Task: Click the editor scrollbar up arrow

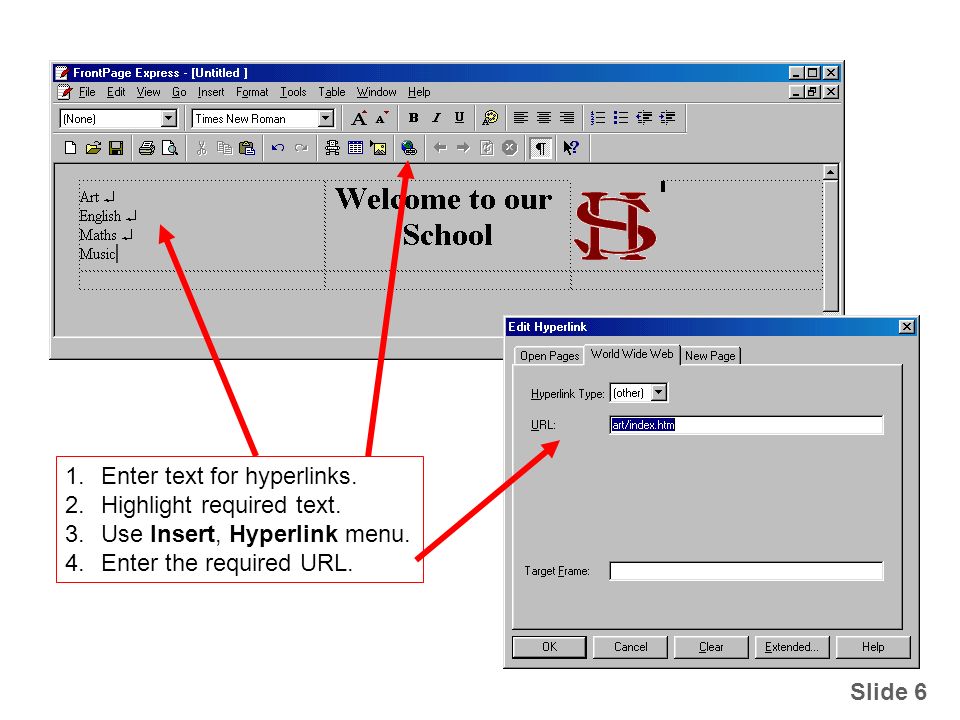Action: point(830,172)
